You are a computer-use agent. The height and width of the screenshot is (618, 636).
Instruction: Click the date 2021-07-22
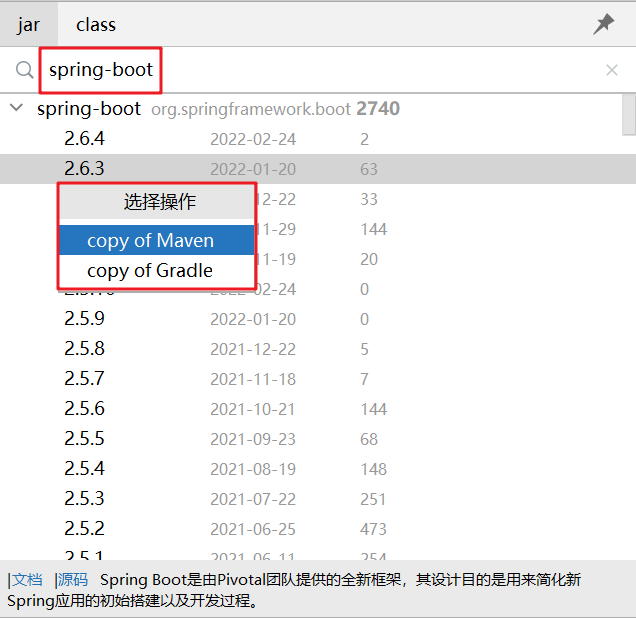click(x=253, y=500)
